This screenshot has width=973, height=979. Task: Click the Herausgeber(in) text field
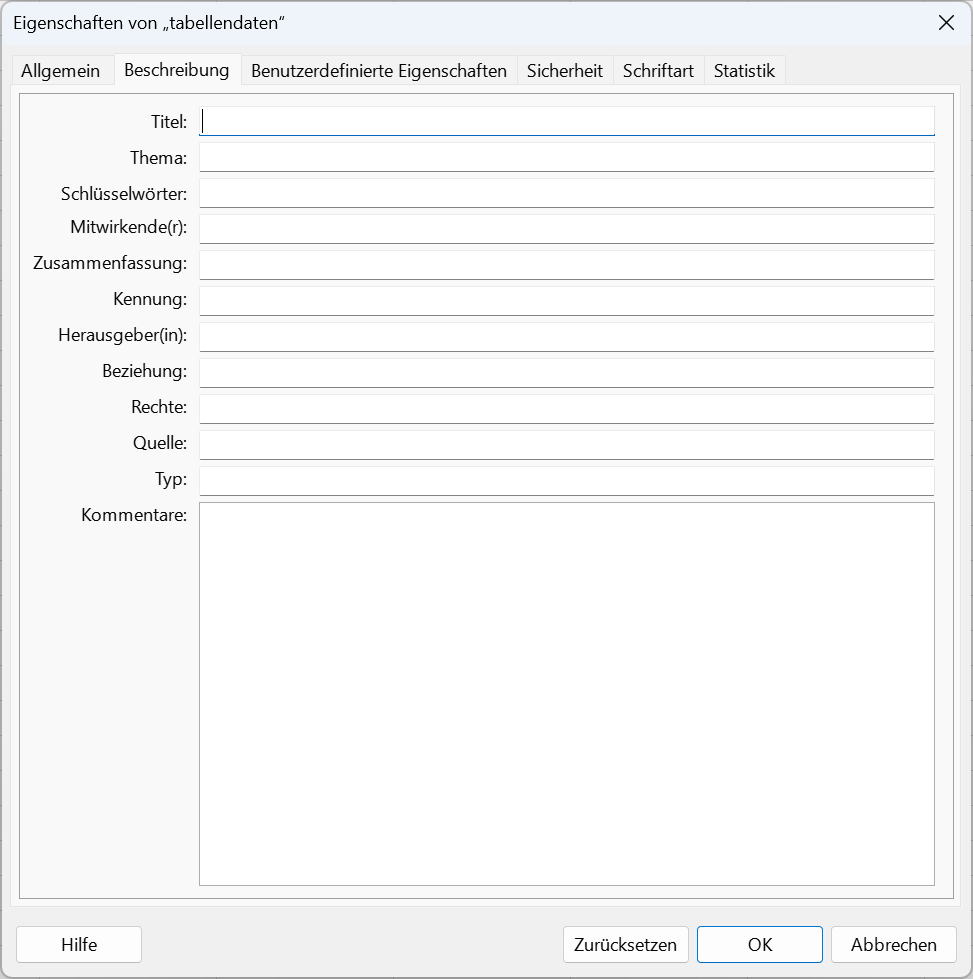point(567,337)
